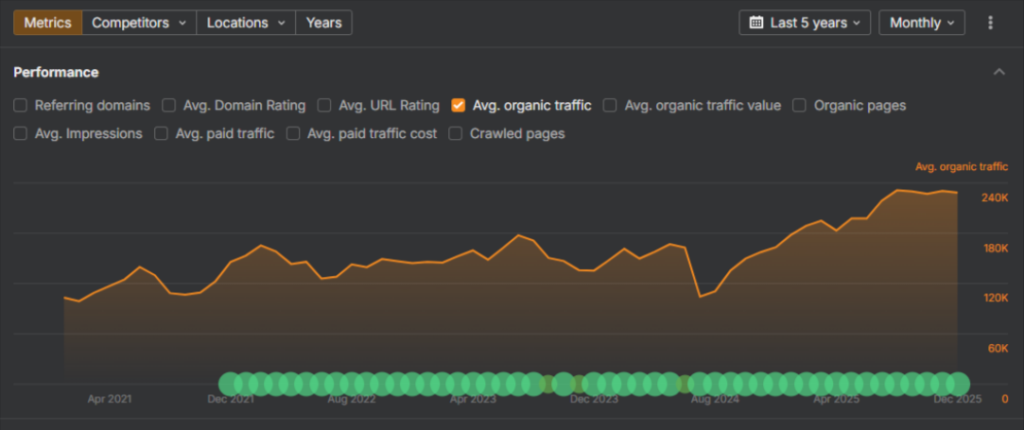Tick the Organic pages checkbox

pos(801,105)
